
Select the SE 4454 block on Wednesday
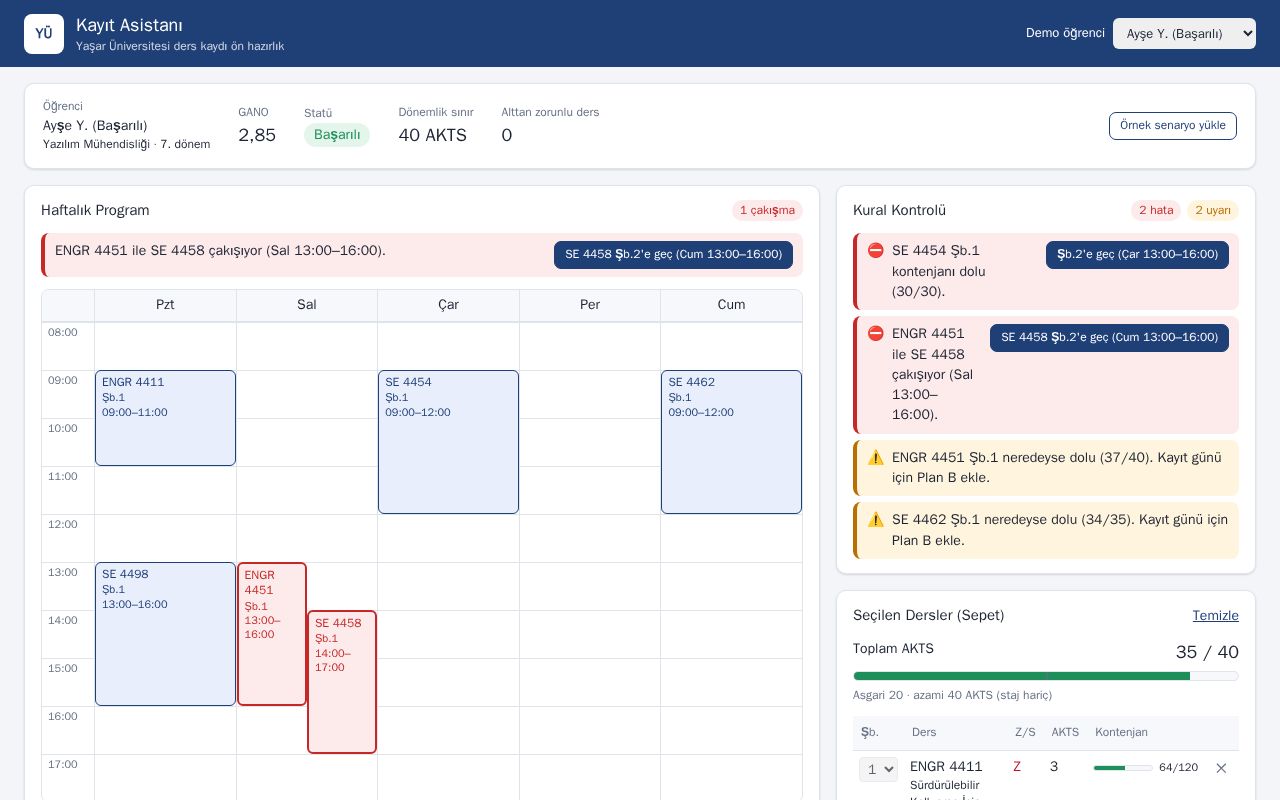(448, 442)
